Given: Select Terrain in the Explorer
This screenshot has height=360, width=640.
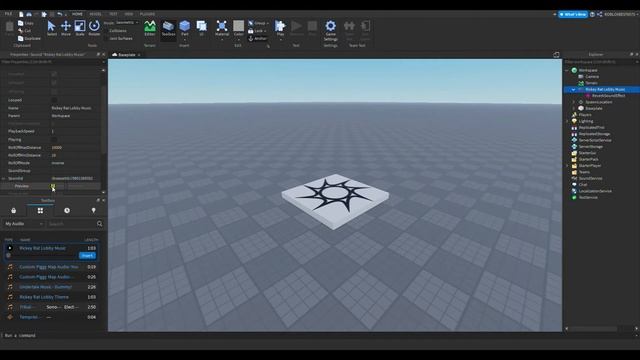Looking at the screenshot, I should 591,83.
